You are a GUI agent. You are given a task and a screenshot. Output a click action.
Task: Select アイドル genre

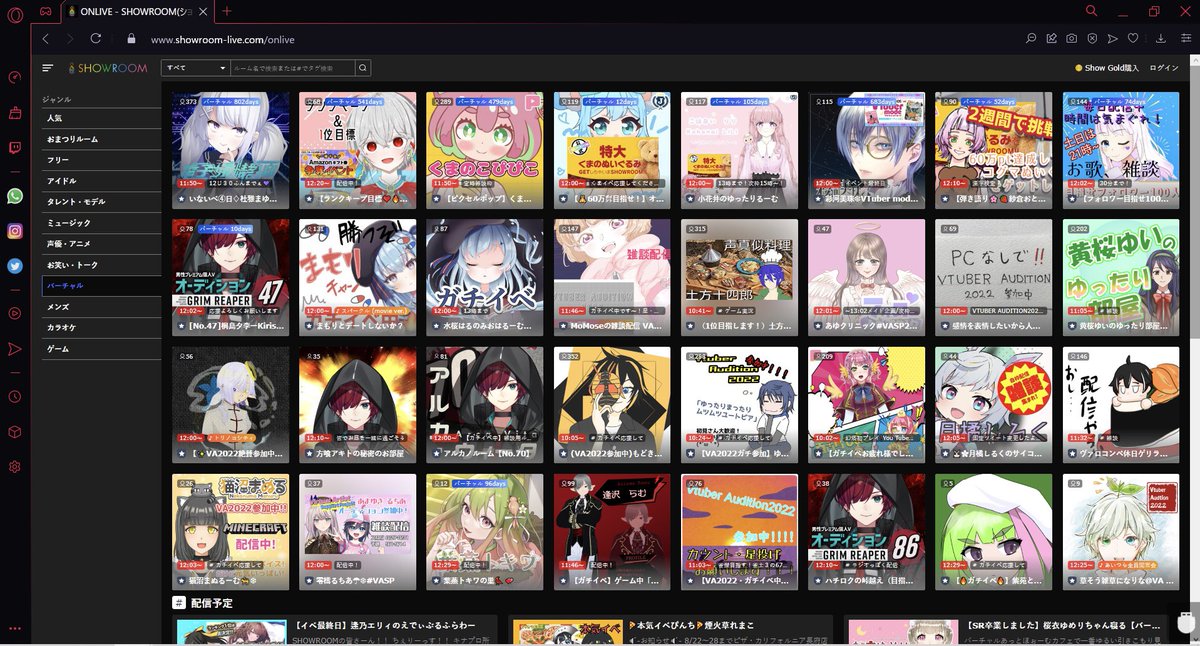[101, 181]
